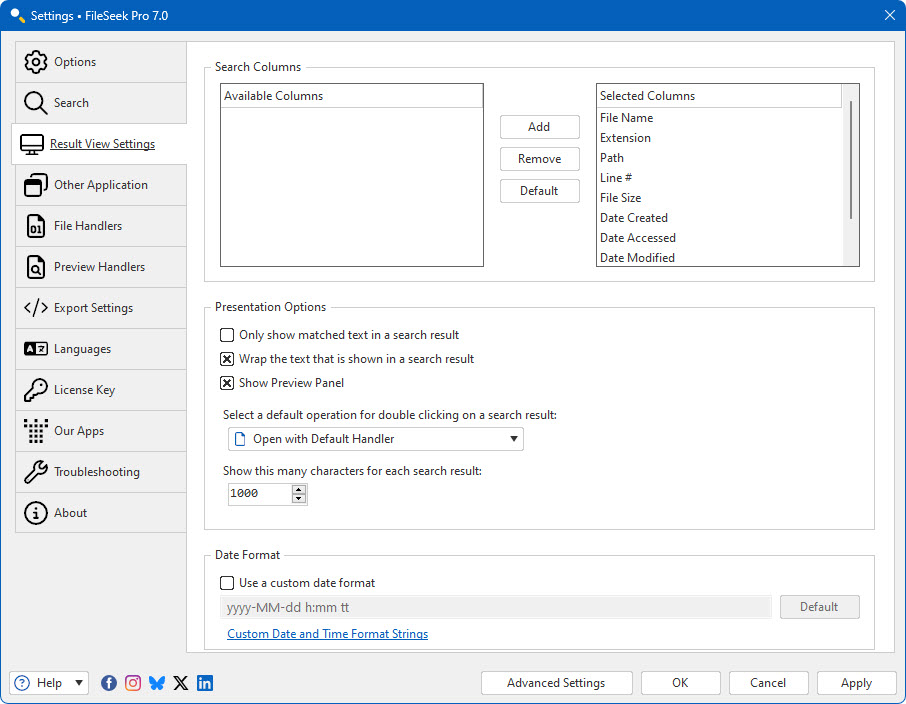
Task: Click the characters count field showing 1000
Action: 260,494
